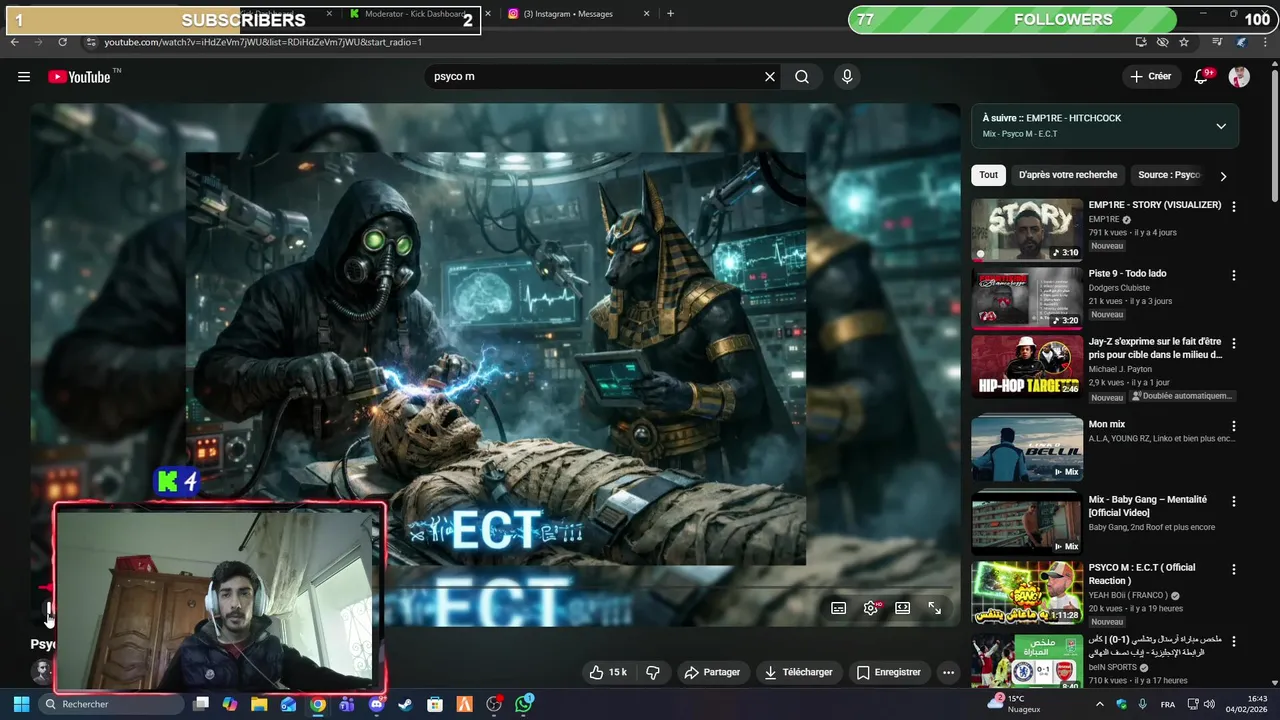Open a new Chrome tab
The height and width of the screenshot is (720, 1280).
[670, 14]
